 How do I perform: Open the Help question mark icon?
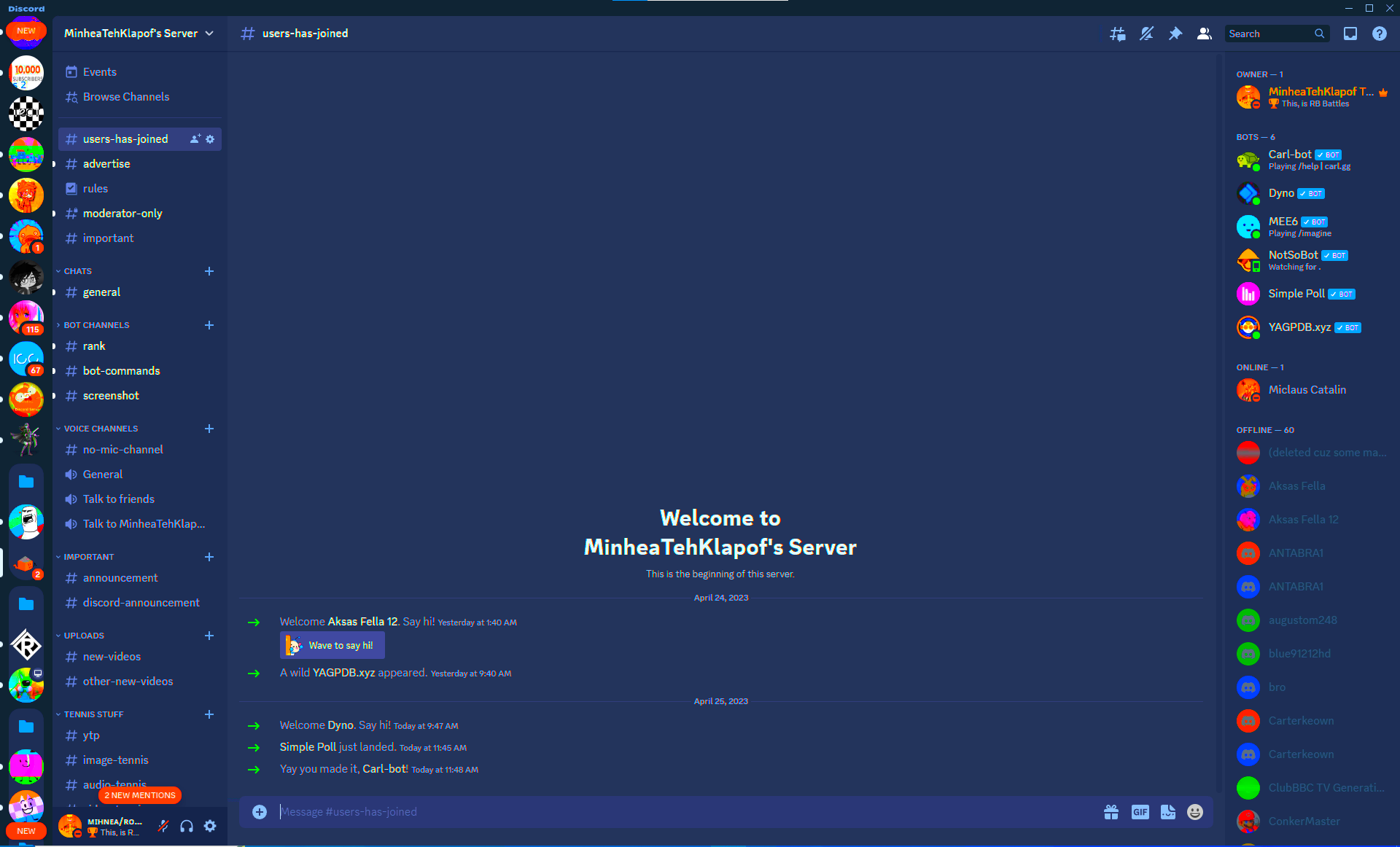(1380, 34)
